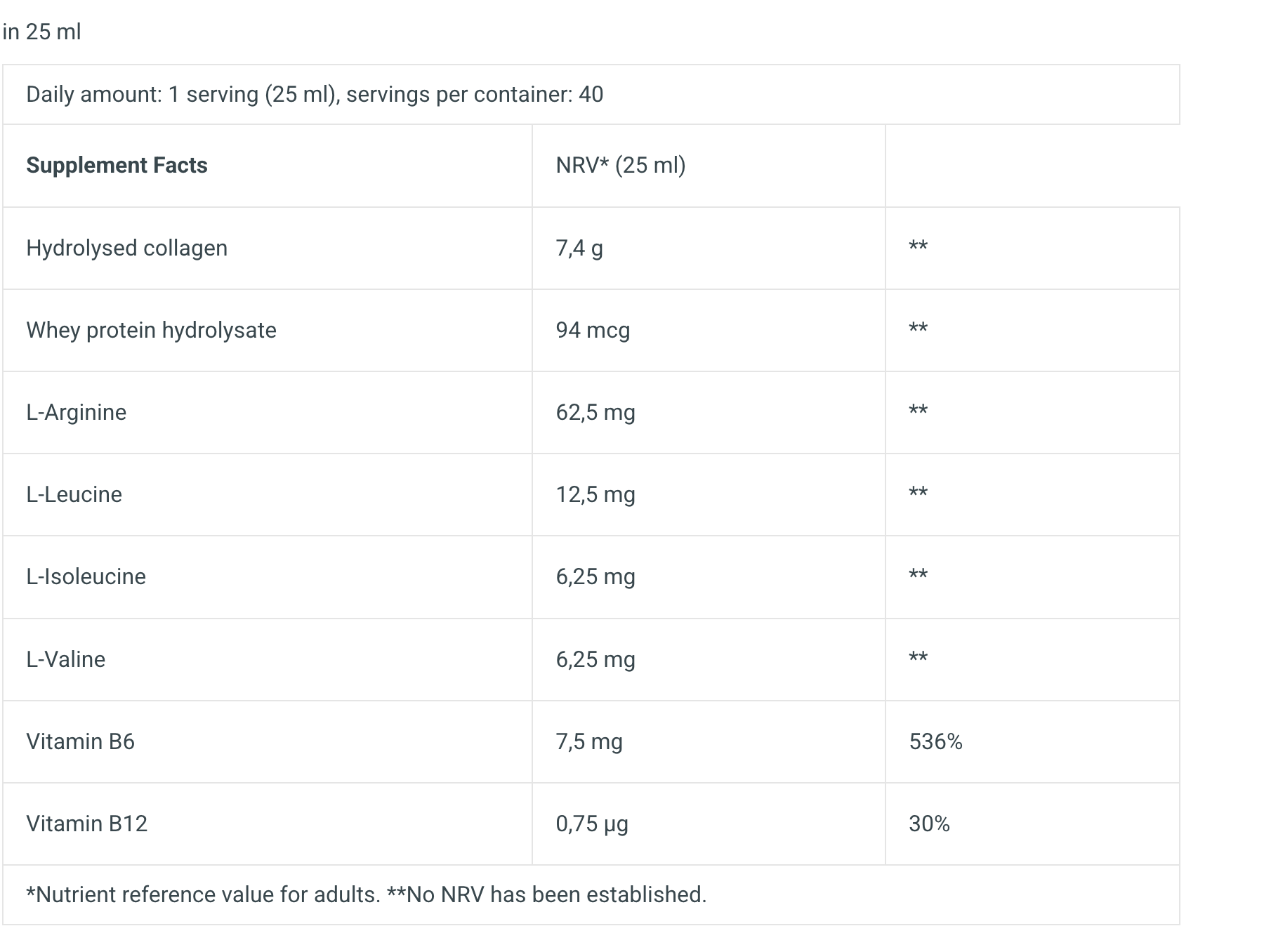Screen dimensions: 1264x952
Task: Select the L-Isoleucine row label
Action: tap(86, 577)
